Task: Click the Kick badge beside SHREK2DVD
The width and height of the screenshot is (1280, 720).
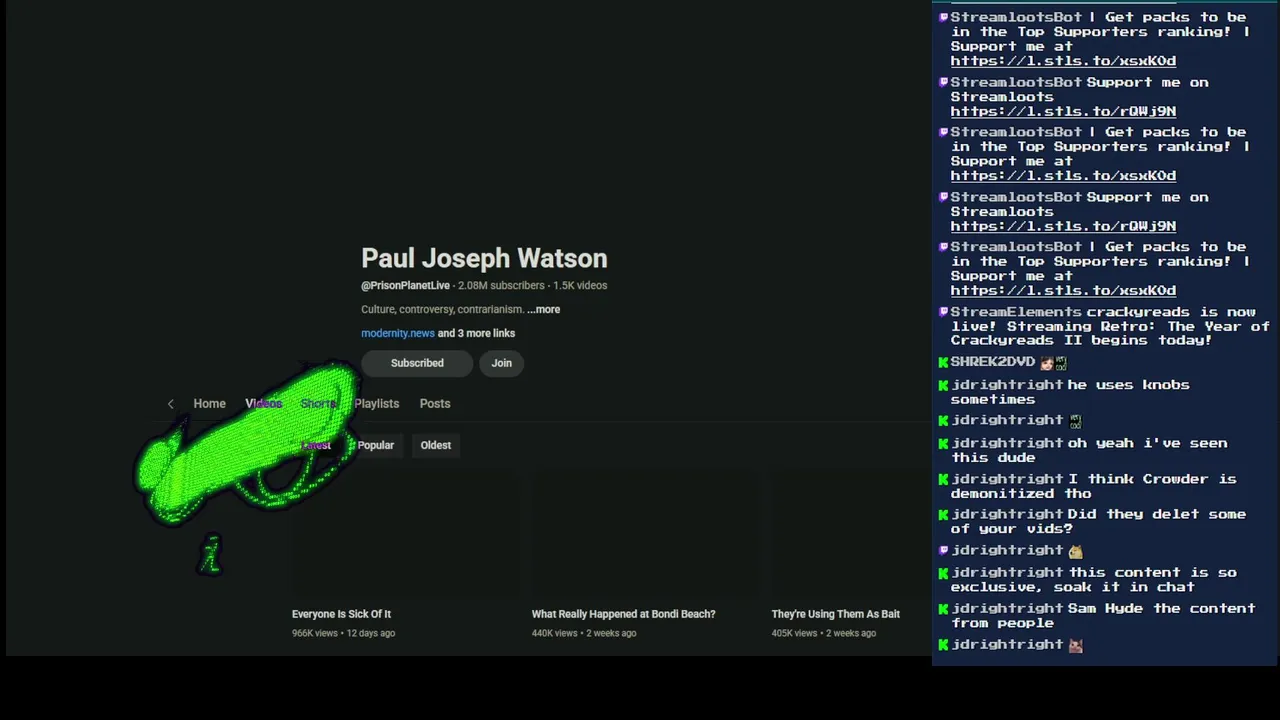Action: (943, 362)
